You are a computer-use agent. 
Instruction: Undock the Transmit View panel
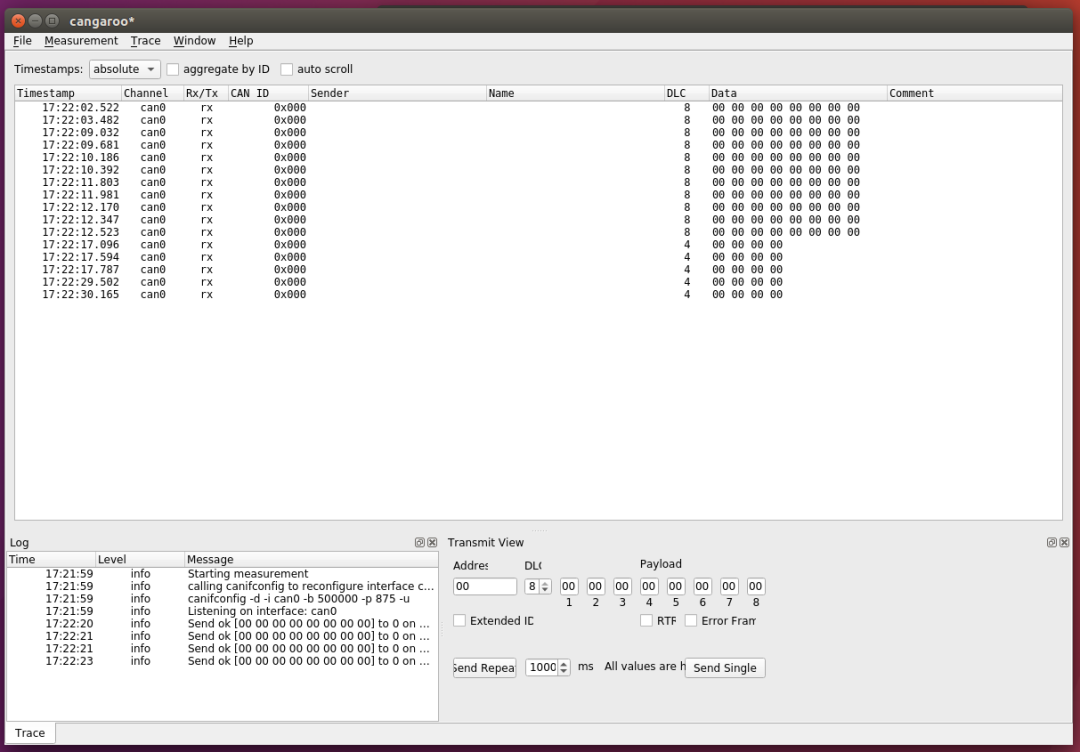coord(1051,542)
